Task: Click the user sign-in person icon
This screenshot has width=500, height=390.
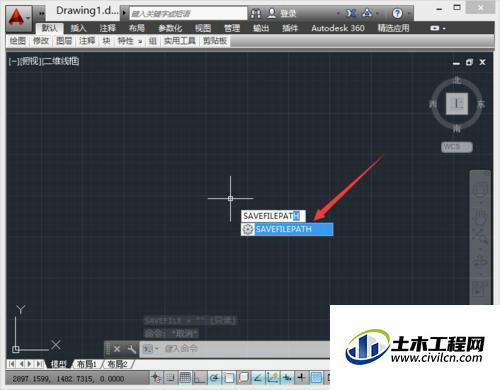Action: point(272,13)
